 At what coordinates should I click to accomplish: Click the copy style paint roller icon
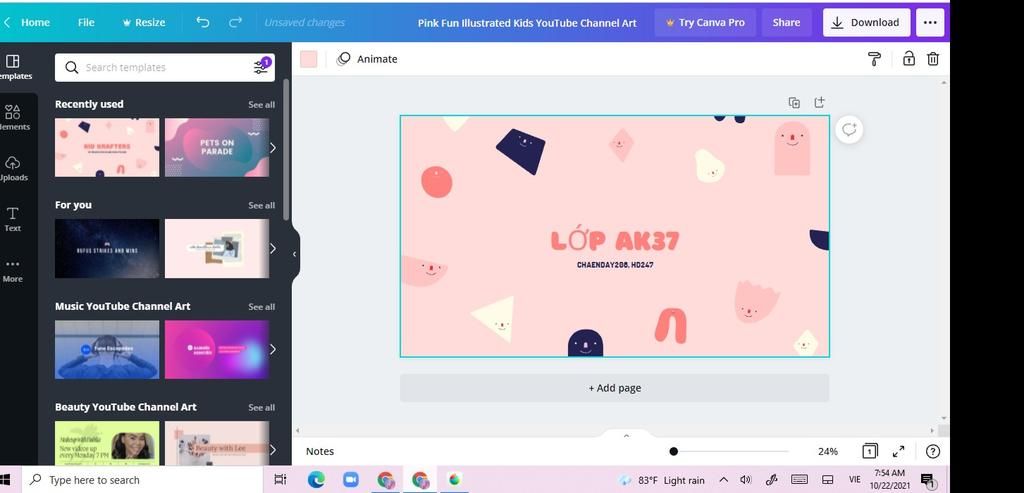point(874,59)
